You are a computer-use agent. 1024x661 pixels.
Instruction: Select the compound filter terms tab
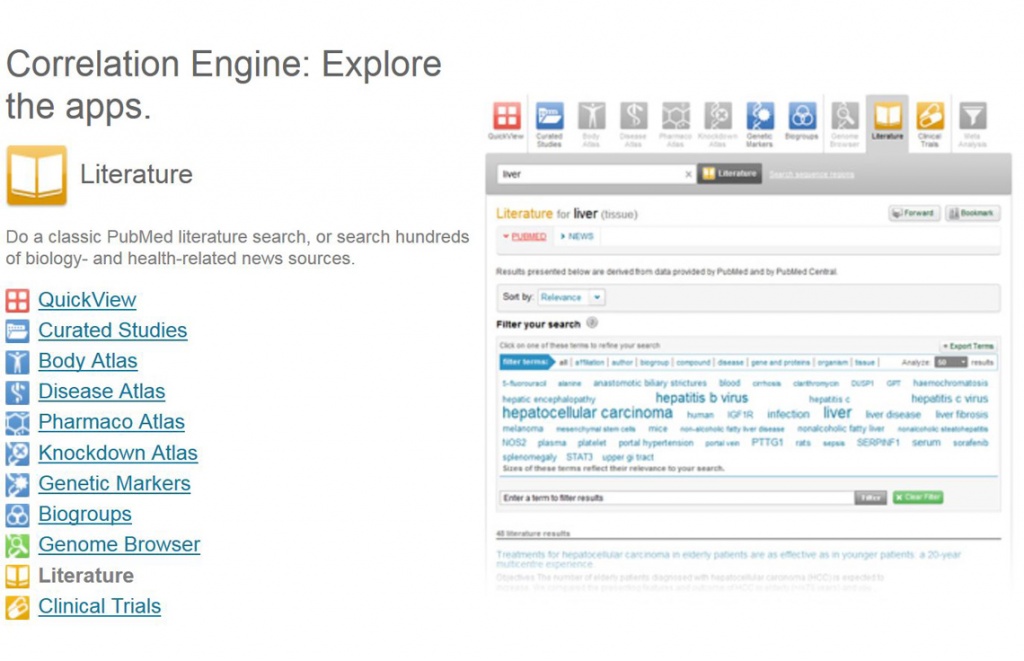693,363
